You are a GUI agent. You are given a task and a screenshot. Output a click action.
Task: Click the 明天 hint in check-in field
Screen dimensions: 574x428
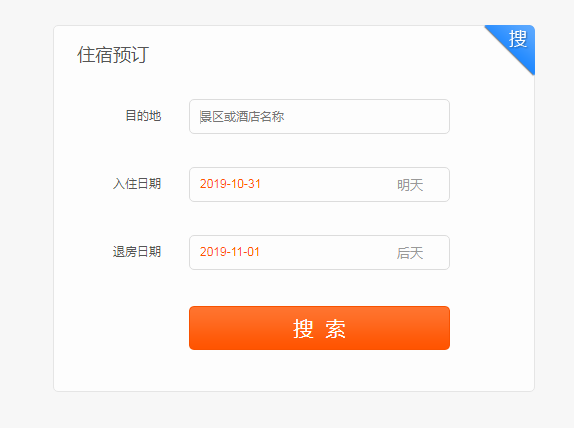pyautogui.click(x=410, y=185)
